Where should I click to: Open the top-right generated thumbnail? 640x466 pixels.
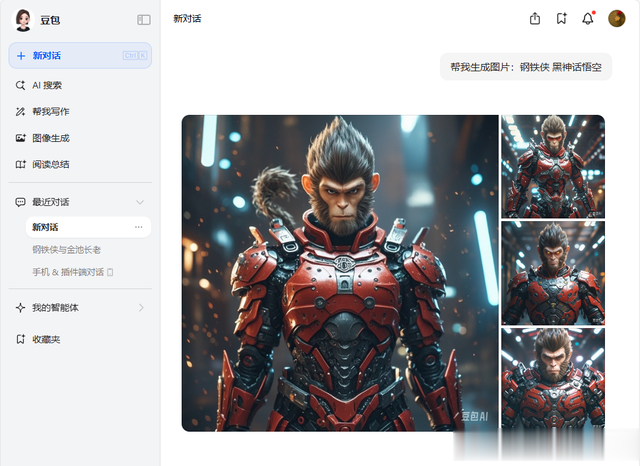coord(553,166)
